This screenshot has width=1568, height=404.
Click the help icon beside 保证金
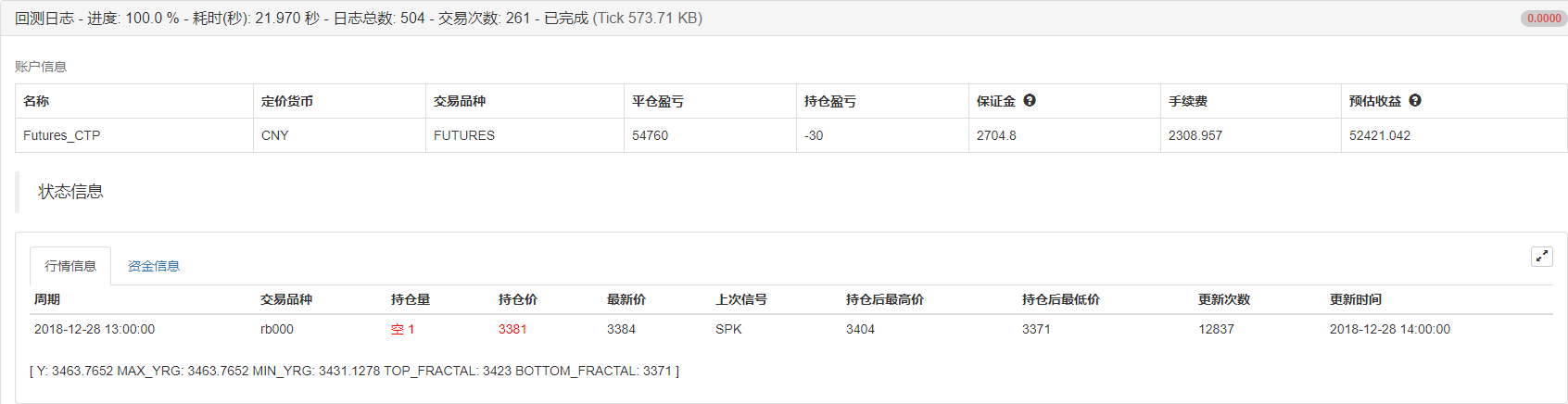coord(1030,101)
